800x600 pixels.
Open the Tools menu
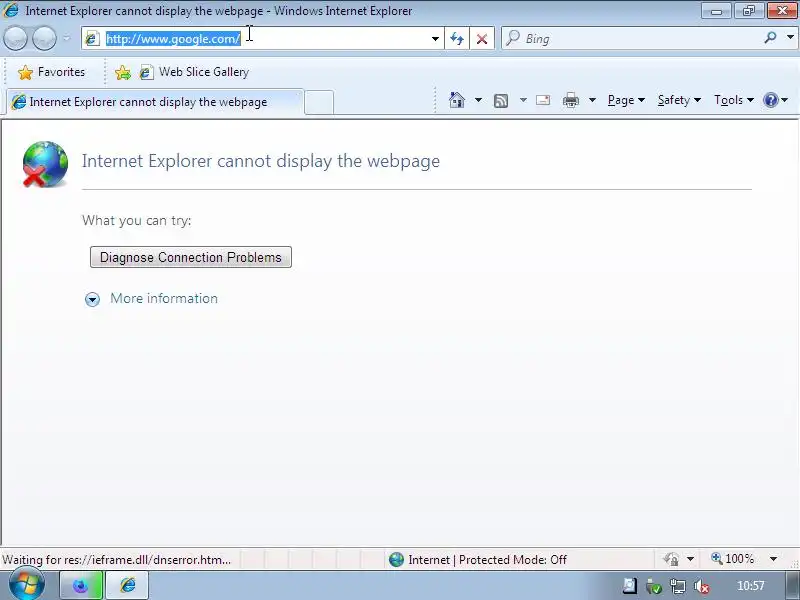pos(734,100)
